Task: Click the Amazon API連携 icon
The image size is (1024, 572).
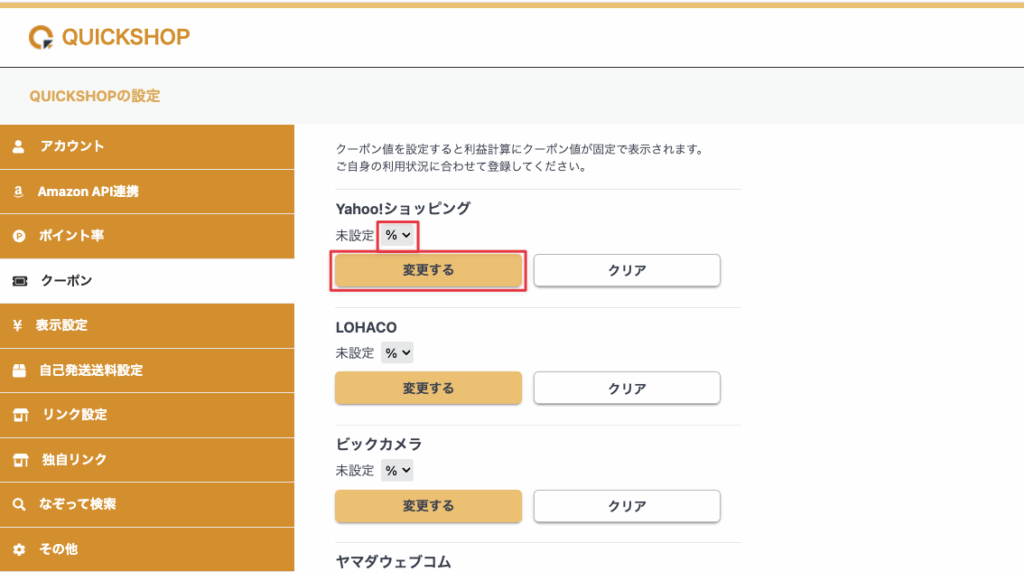Action: 19,192
